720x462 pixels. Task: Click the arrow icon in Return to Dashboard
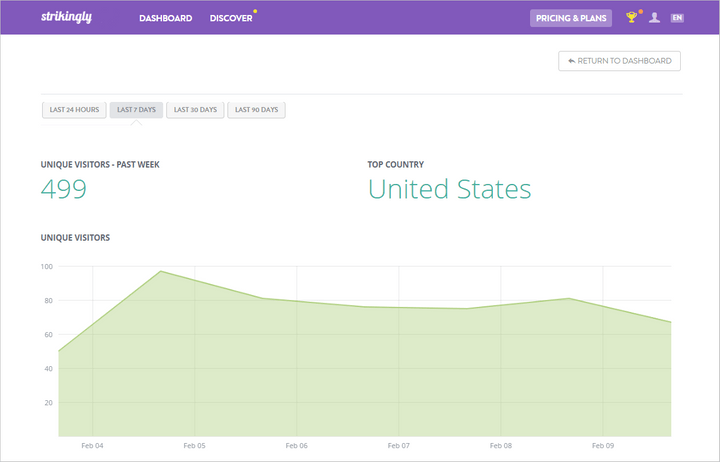tap(571, 61)
